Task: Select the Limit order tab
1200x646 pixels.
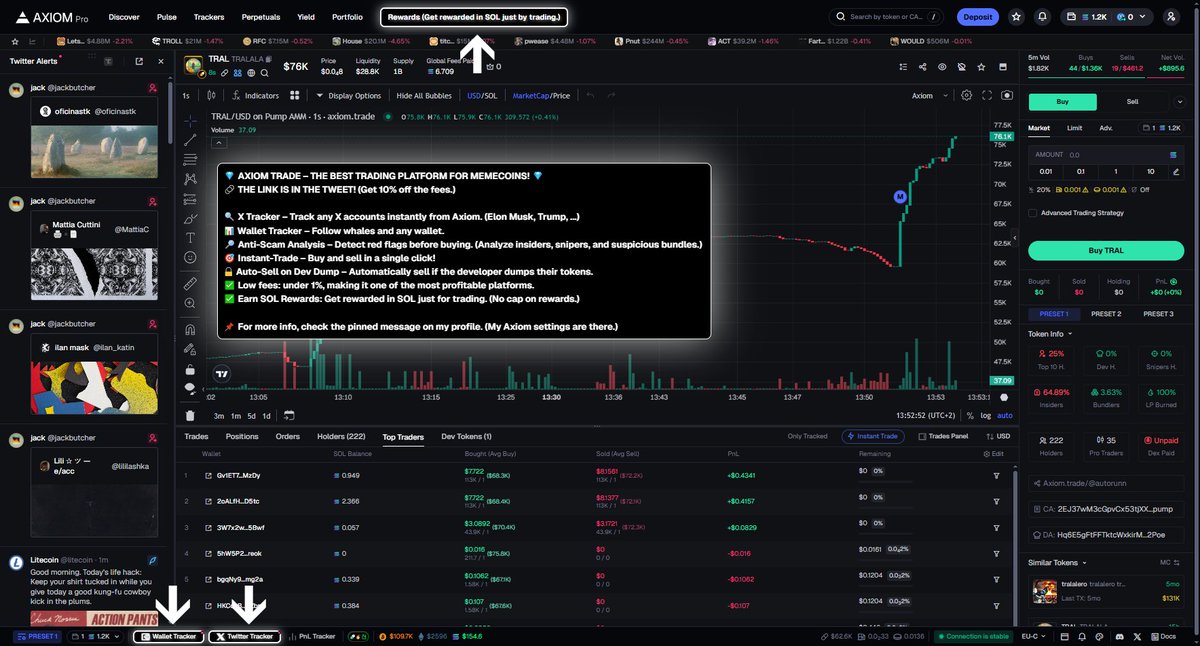Action: click(1074, 128)
